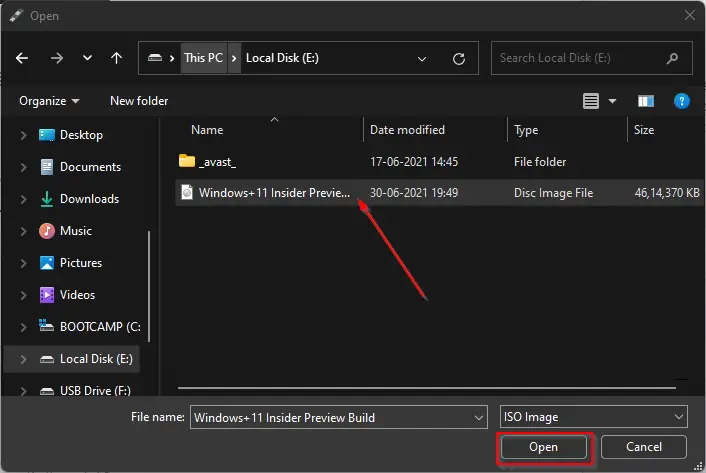This screenshot has width=706, height=473.
Task: Select Local Disk (E:) breadcrumb
Action: [282, 58]
